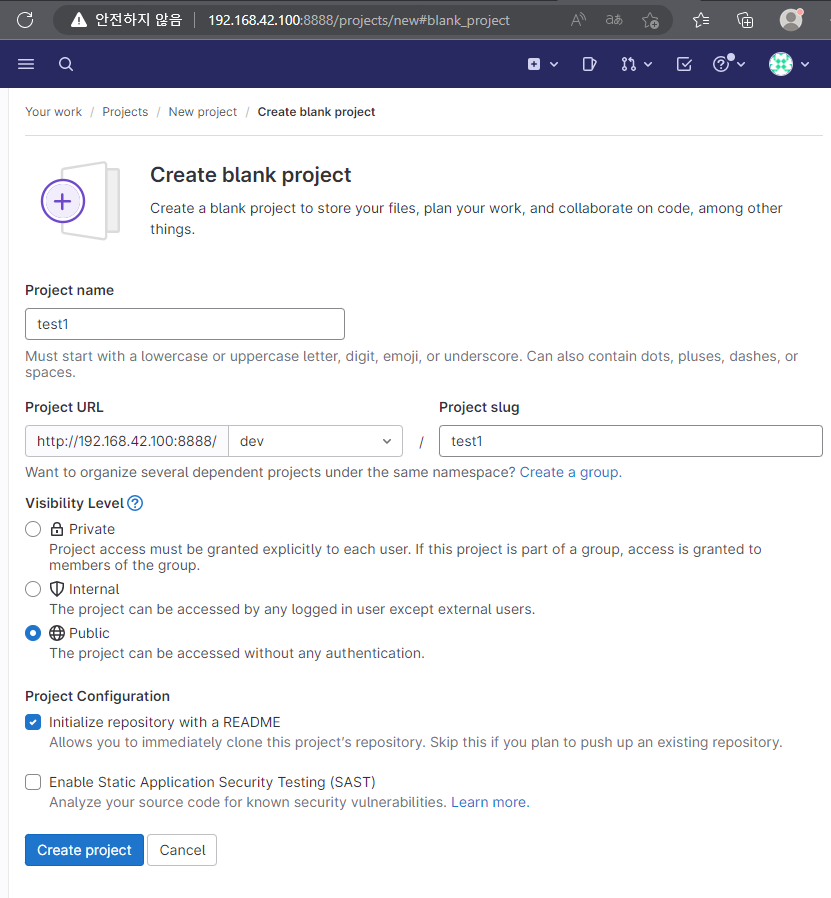The width and height of the screenshot is (831, 898).
Task: Uncheck Initialize repository with a README
Action: point(33,722)
